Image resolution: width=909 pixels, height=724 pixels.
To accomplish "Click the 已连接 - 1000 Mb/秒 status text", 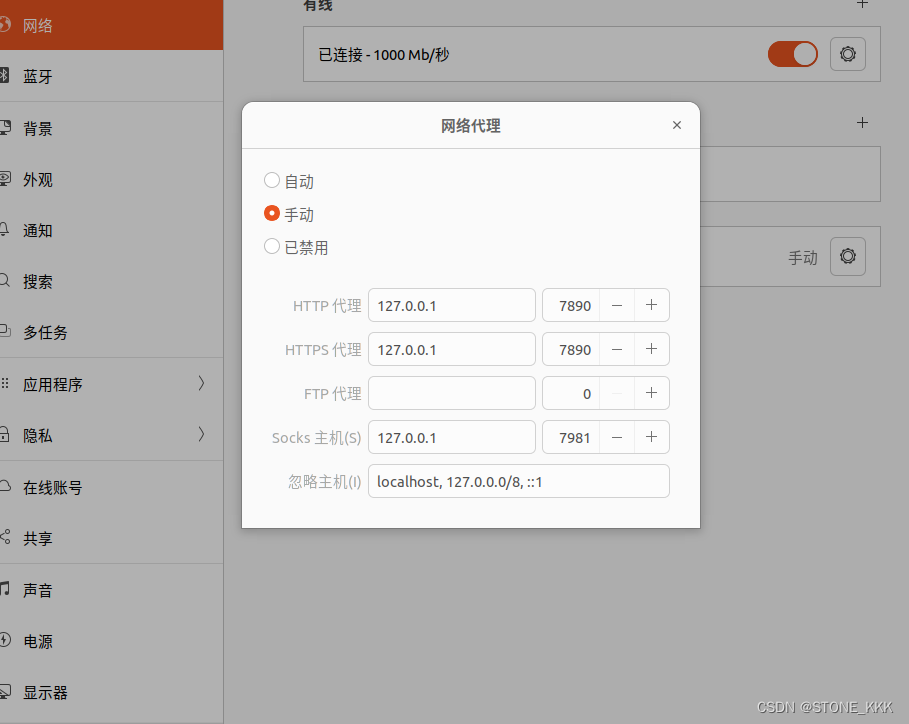I will [x=384, y=55].
